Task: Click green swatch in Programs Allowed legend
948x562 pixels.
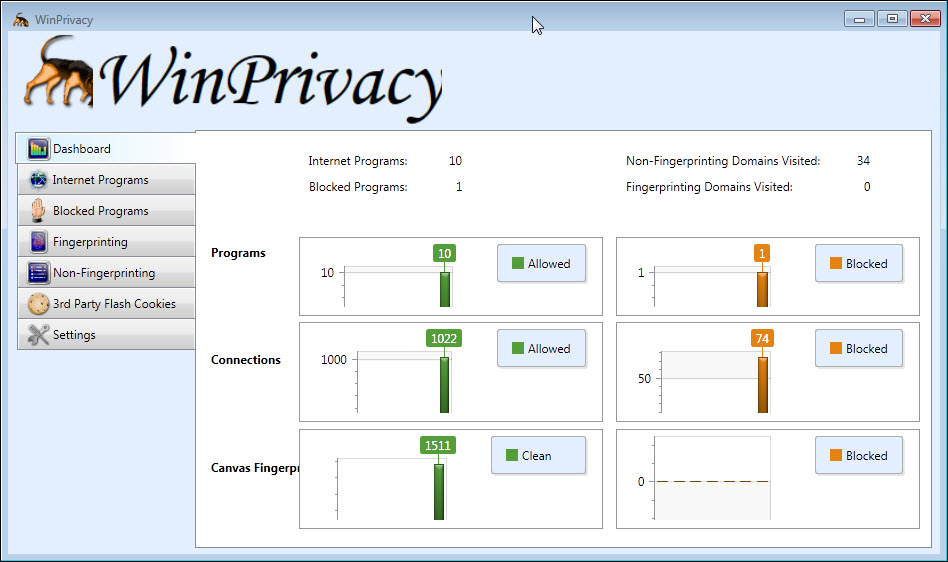Action: pos(518,263)
